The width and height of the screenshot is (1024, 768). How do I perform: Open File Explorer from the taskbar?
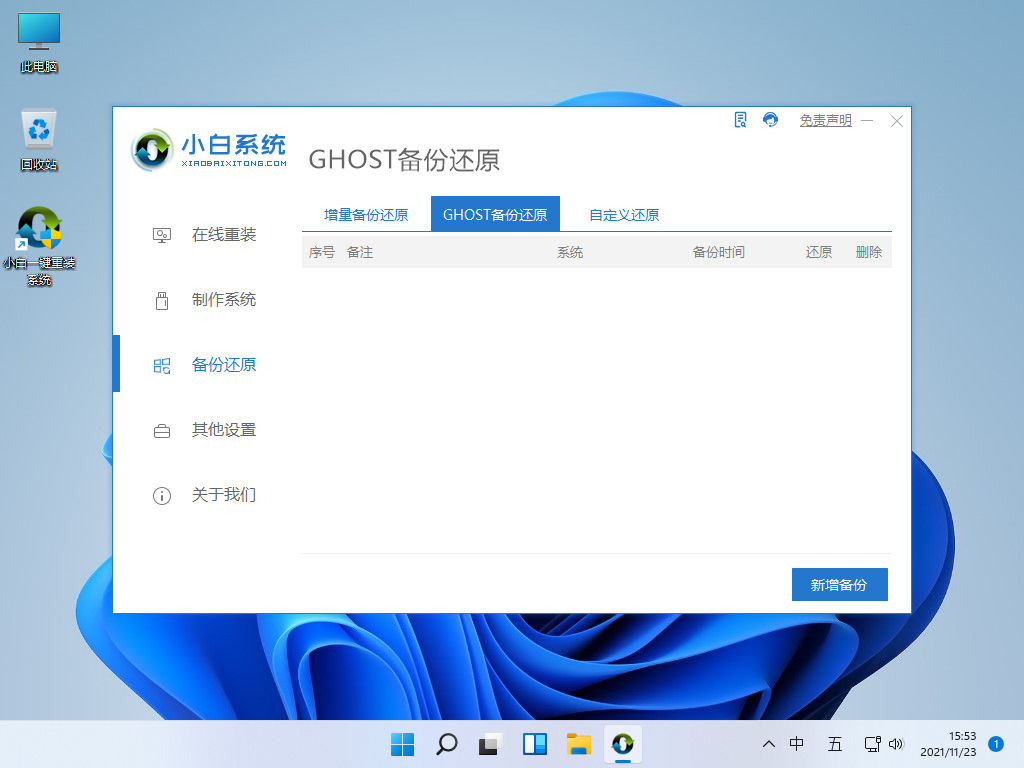579,744
